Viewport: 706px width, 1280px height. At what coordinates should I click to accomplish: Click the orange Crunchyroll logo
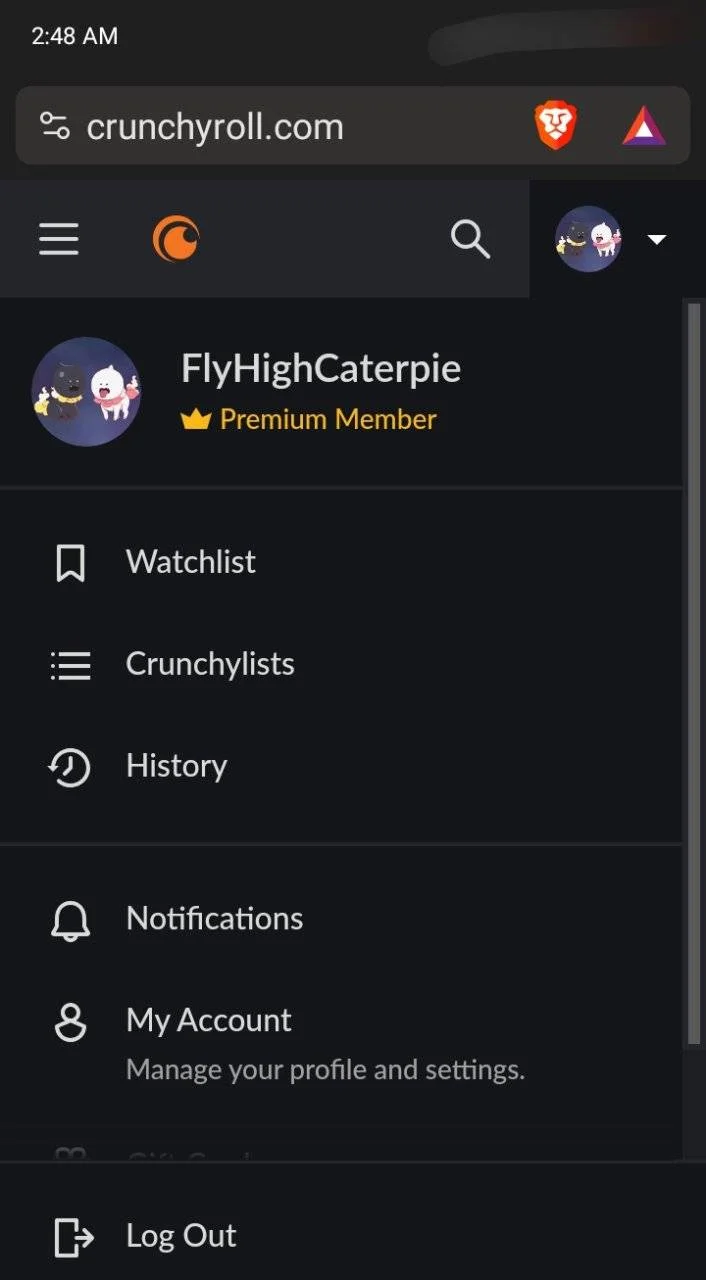176,239
